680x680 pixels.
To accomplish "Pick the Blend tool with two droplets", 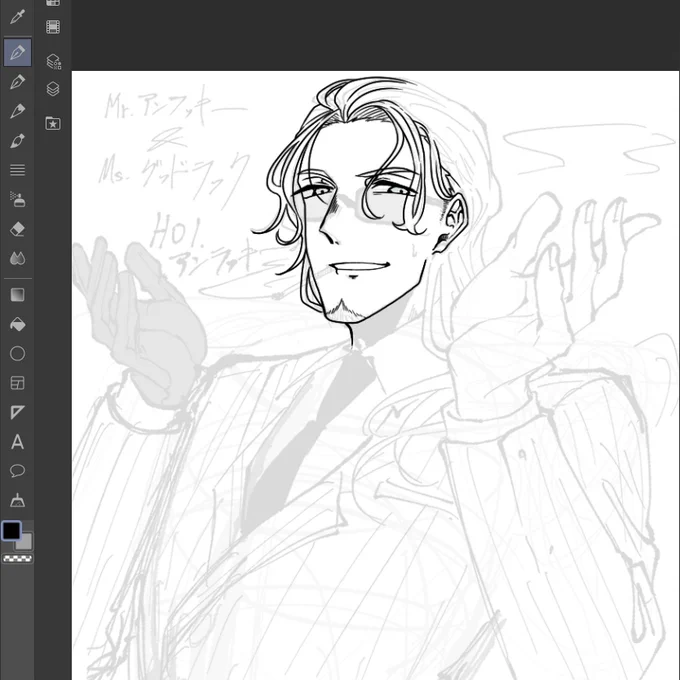I will pos(17,258).
